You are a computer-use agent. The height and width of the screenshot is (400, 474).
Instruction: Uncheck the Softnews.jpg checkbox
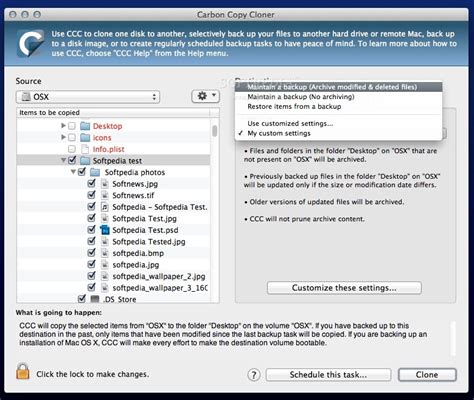point(91,183)
